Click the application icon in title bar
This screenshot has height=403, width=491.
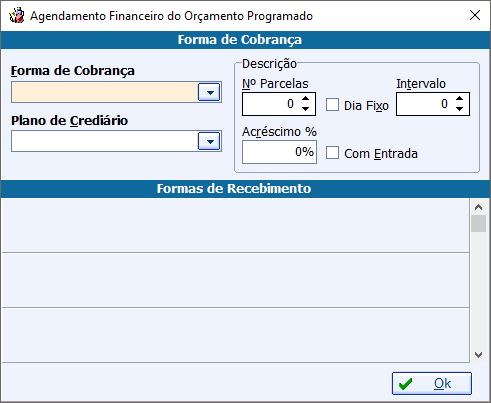coord(17,16)
